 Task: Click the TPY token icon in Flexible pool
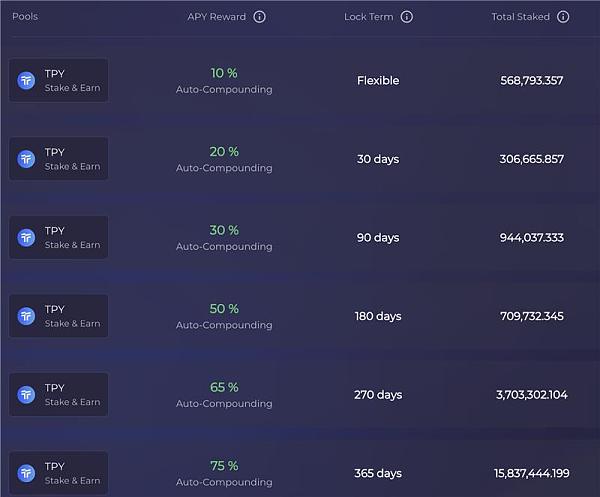coord(27,80)
